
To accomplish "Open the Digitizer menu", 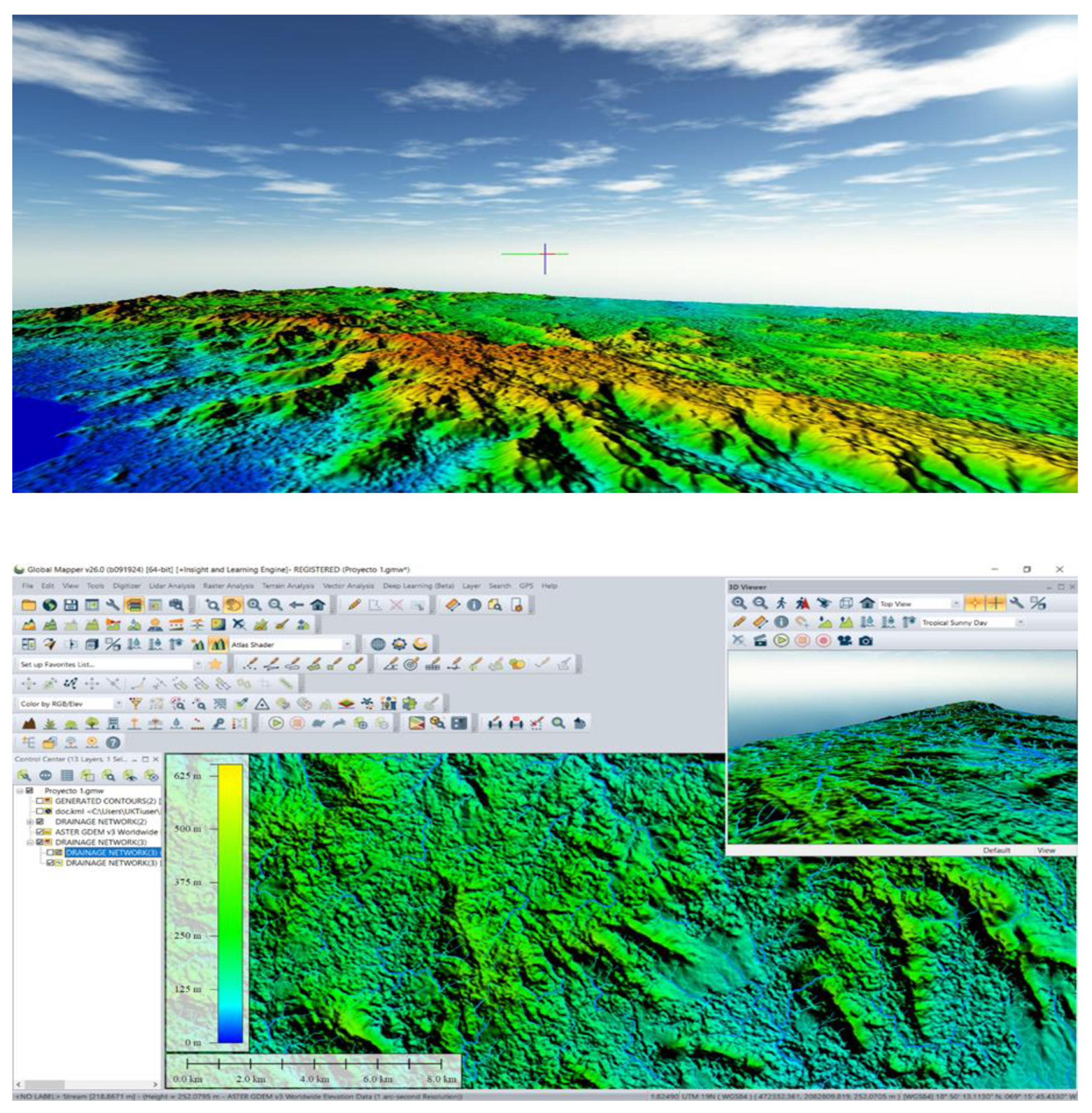I will click(x=126, y=586).
